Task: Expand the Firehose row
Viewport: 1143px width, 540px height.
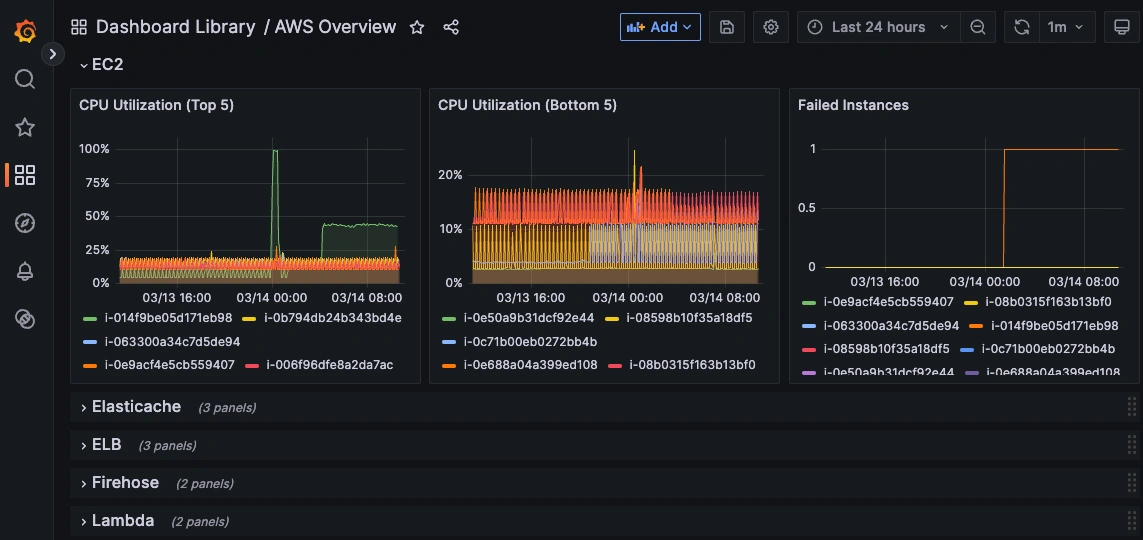Action: click(x=119, y=482)
